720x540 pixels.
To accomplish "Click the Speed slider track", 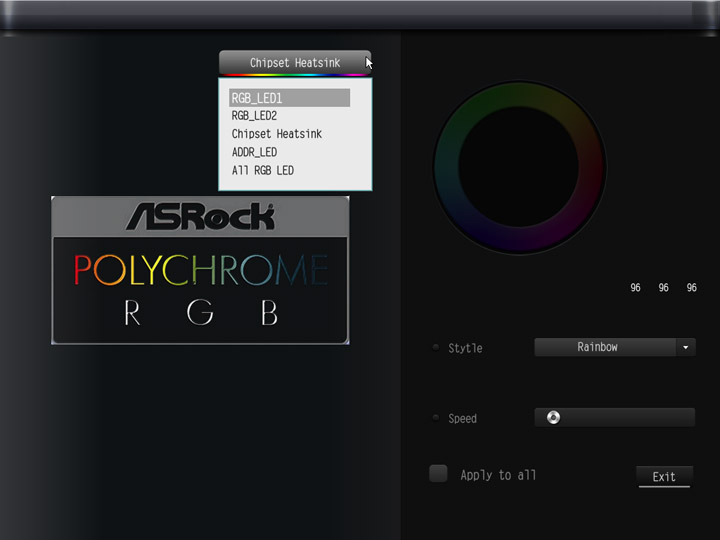I will pyautogui.click(x=614, y=417).
